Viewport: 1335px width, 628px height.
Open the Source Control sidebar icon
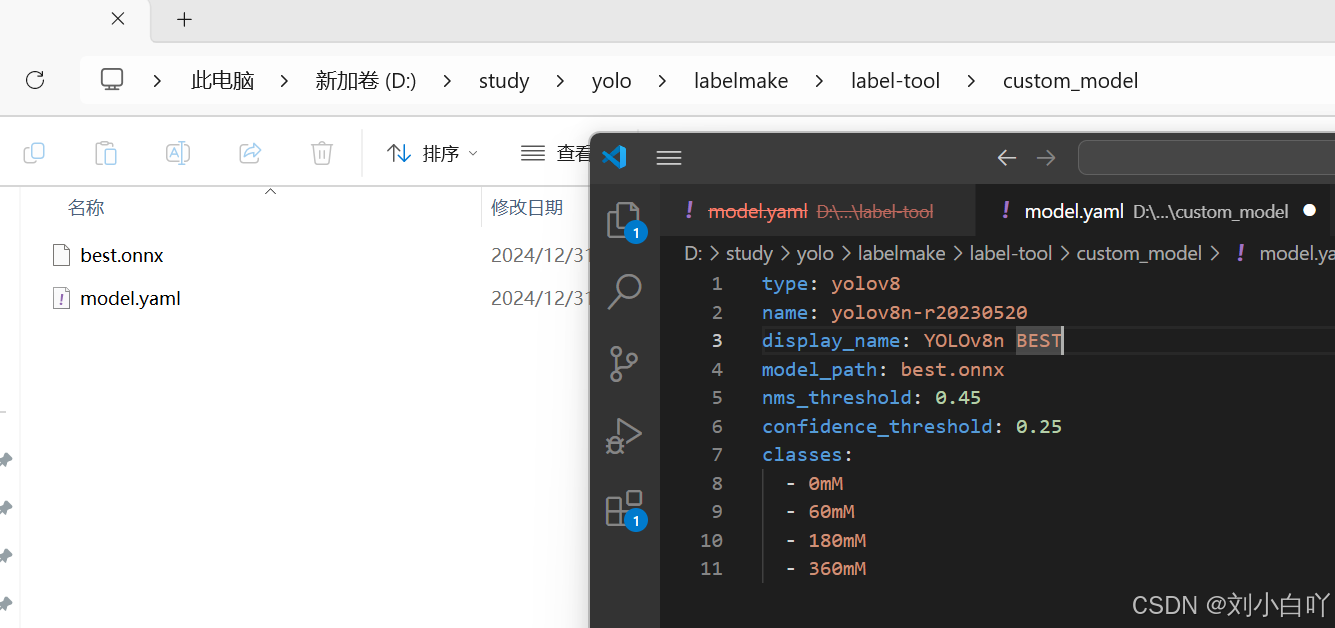tap(624, 364)
